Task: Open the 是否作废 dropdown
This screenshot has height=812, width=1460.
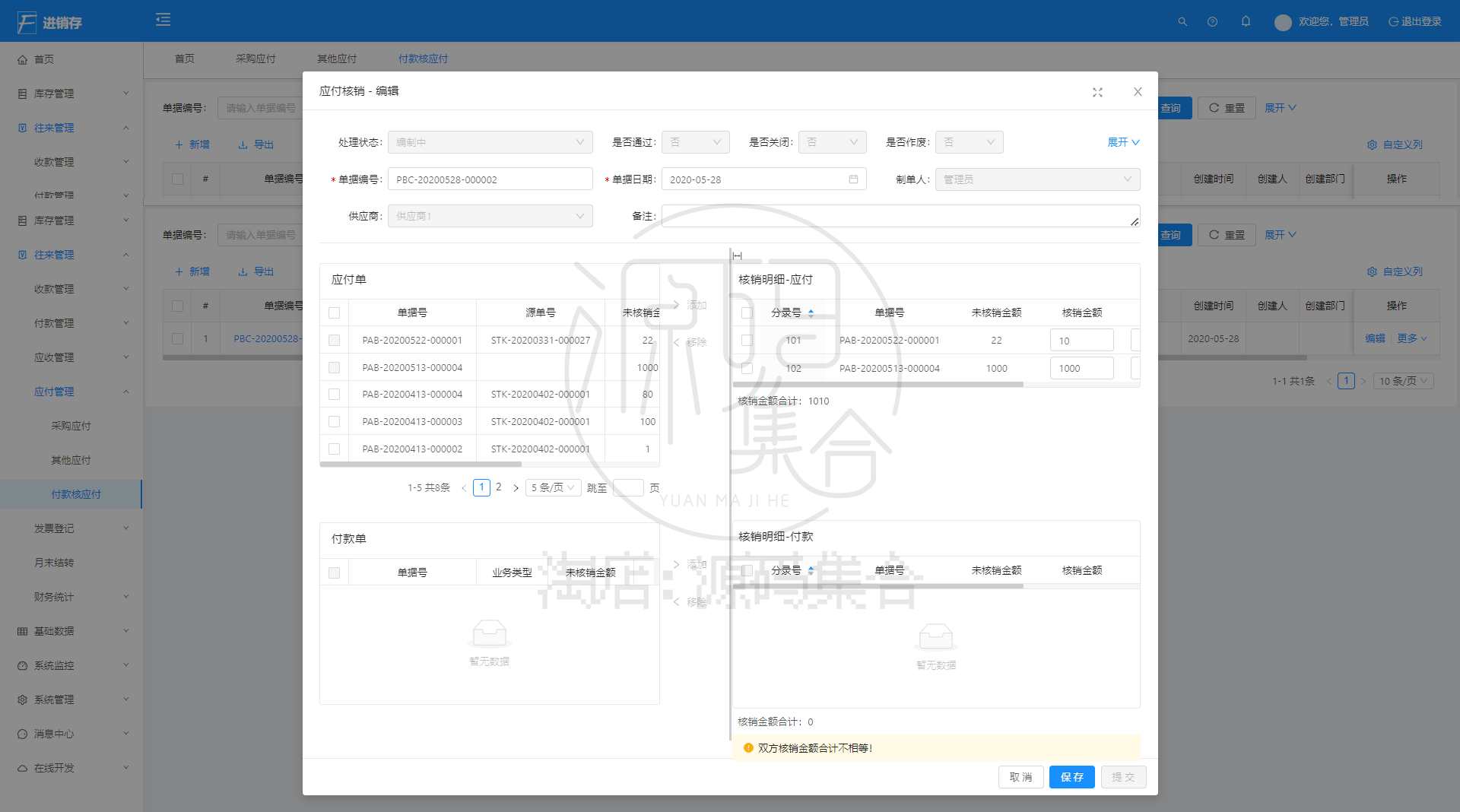Action: tap(969, 142)
